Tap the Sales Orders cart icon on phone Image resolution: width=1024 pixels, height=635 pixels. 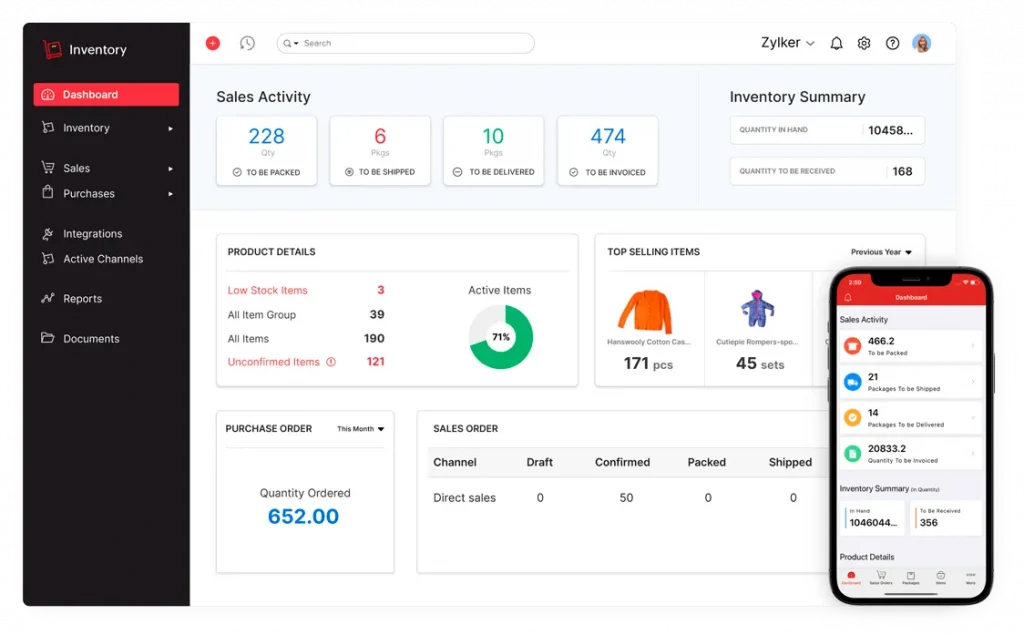tap(880, 577)
